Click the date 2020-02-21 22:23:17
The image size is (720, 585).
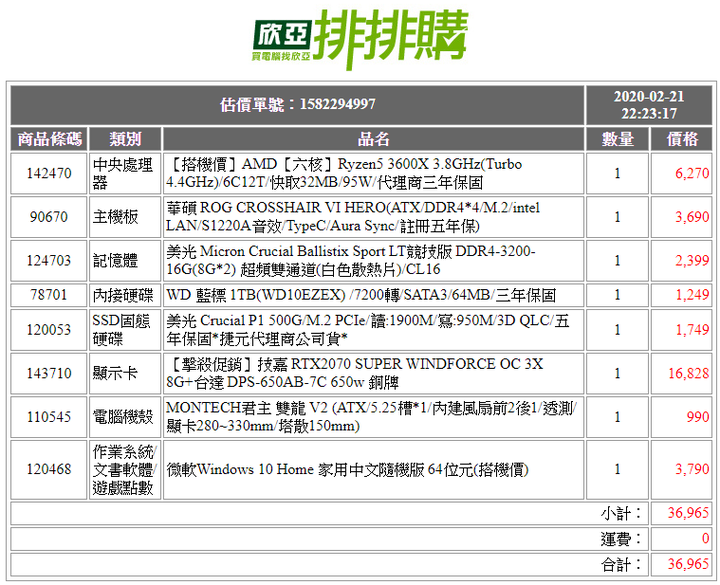click(649, 105)
